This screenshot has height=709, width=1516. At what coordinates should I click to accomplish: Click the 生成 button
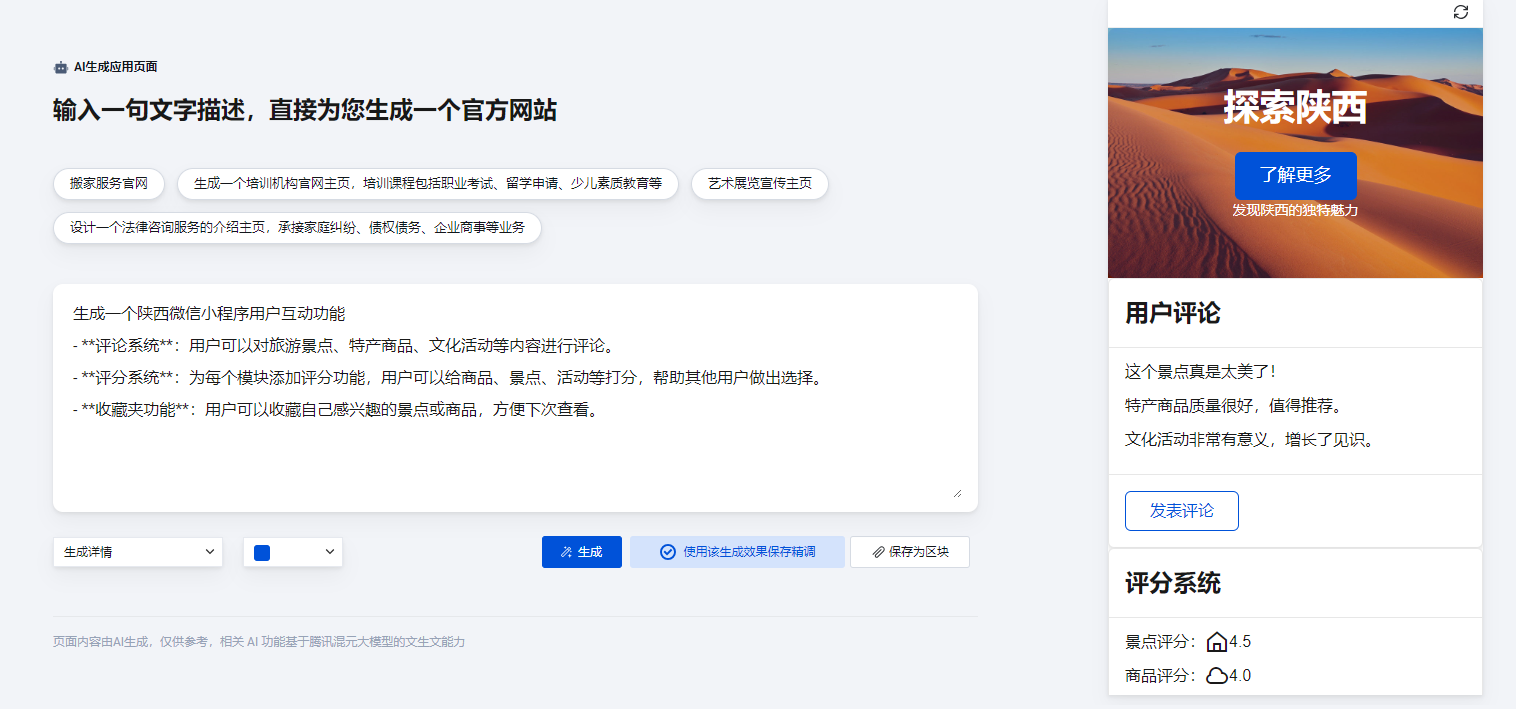582,552
